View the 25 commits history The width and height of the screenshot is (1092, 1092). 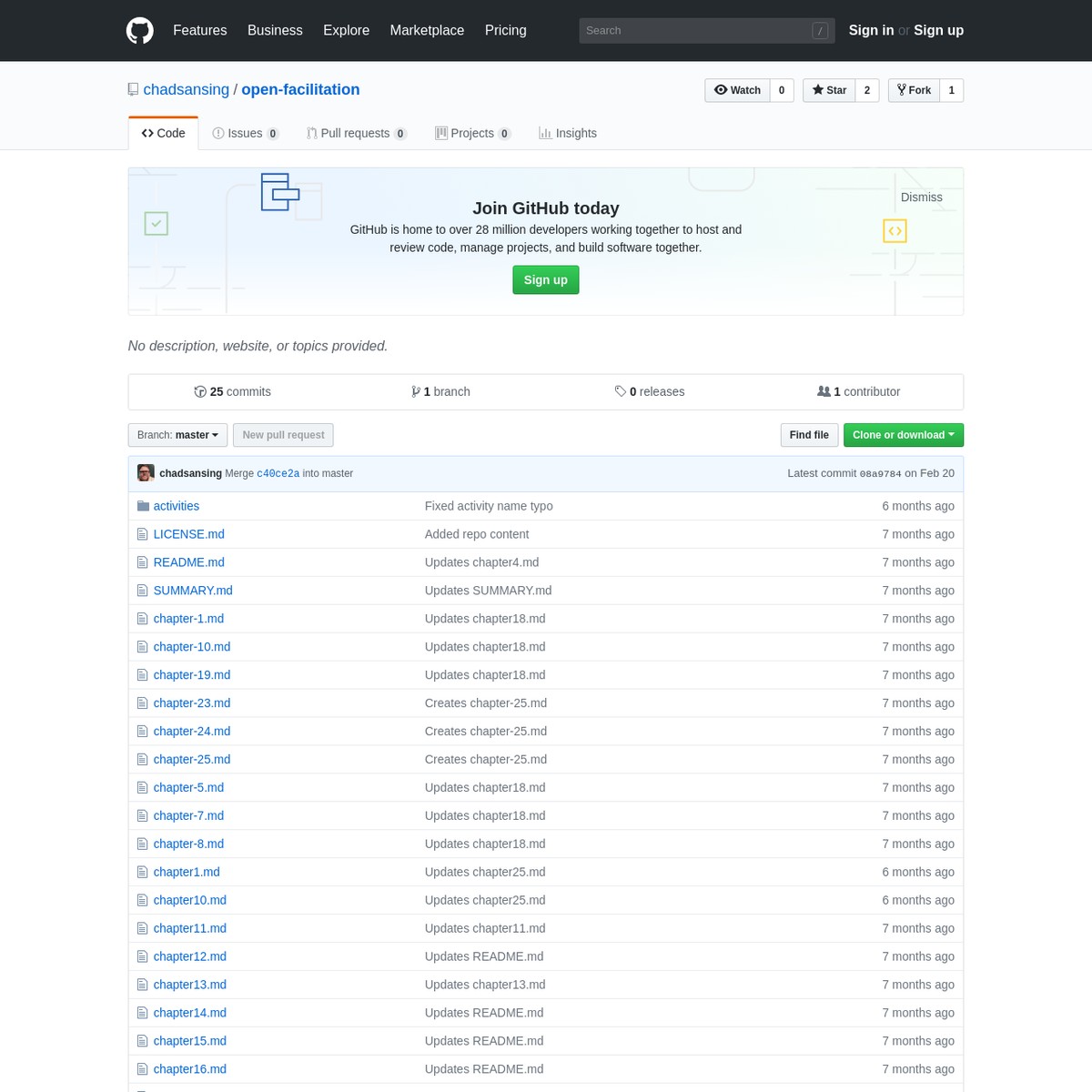click(x=232, y=391)
